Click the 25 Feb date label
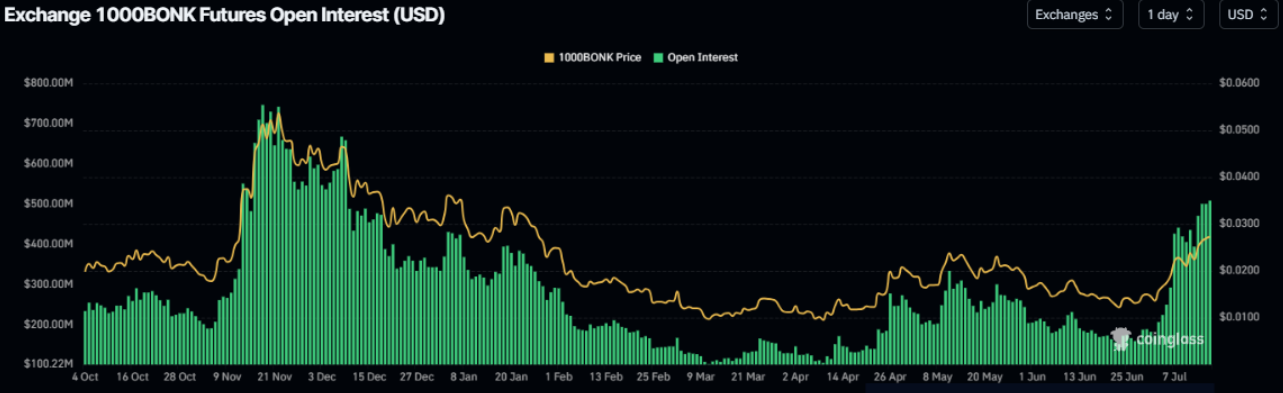 (654, 378)
